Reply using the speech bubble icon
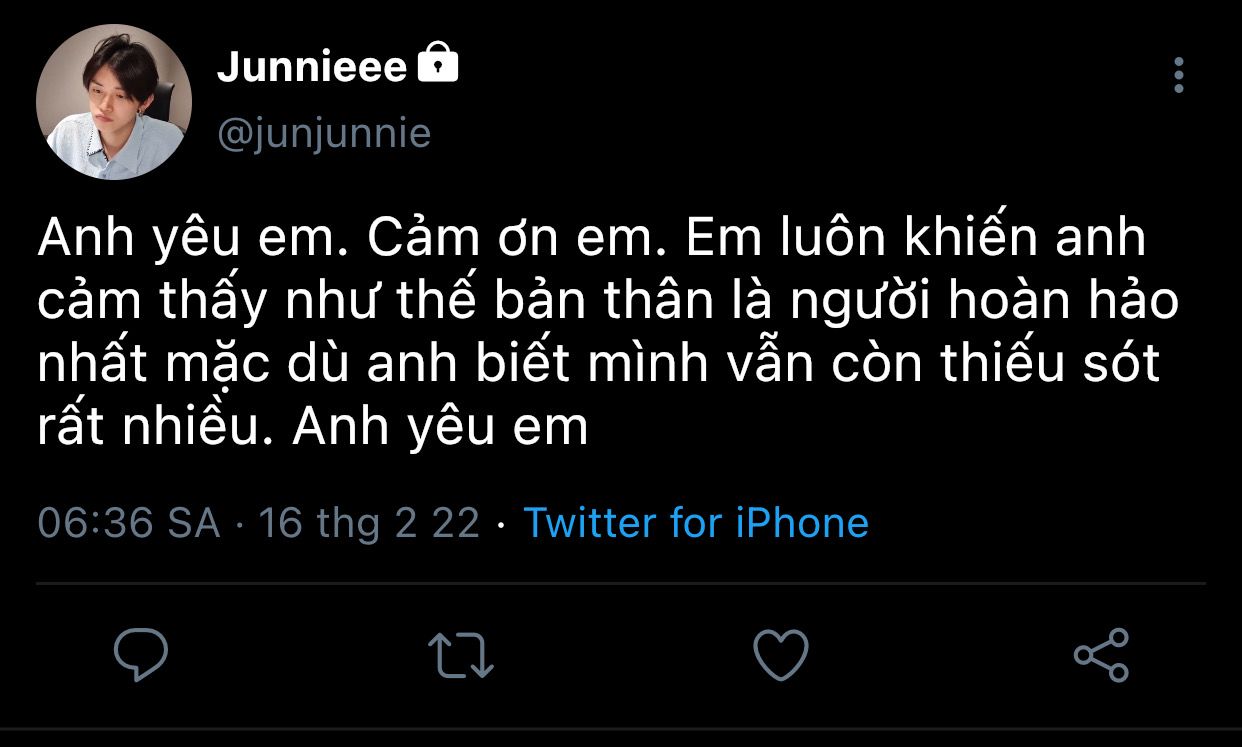 click(140, 655)
